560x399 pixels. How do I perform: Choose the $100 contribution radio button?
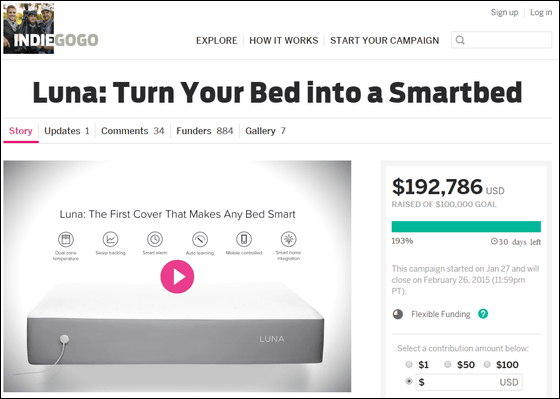pos(487,364)
